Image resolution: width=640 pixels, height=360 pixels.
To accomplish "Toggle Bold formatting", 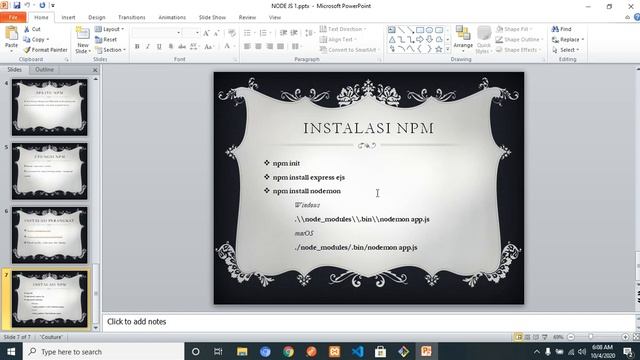I will tap(137, 47).
